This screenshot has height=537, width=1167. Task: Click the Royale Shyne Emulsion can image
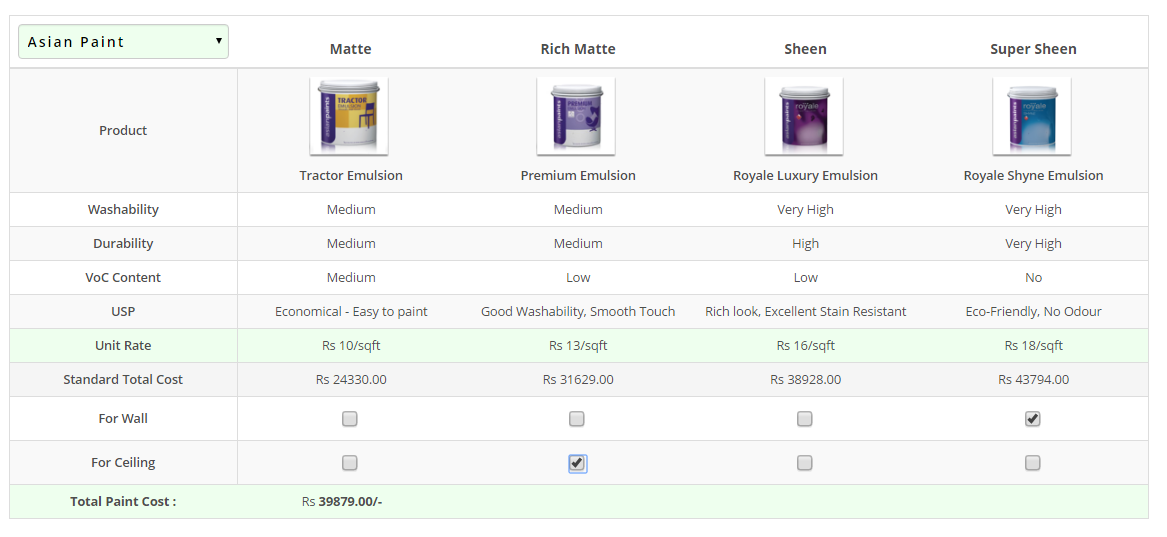coord(1032,116)
